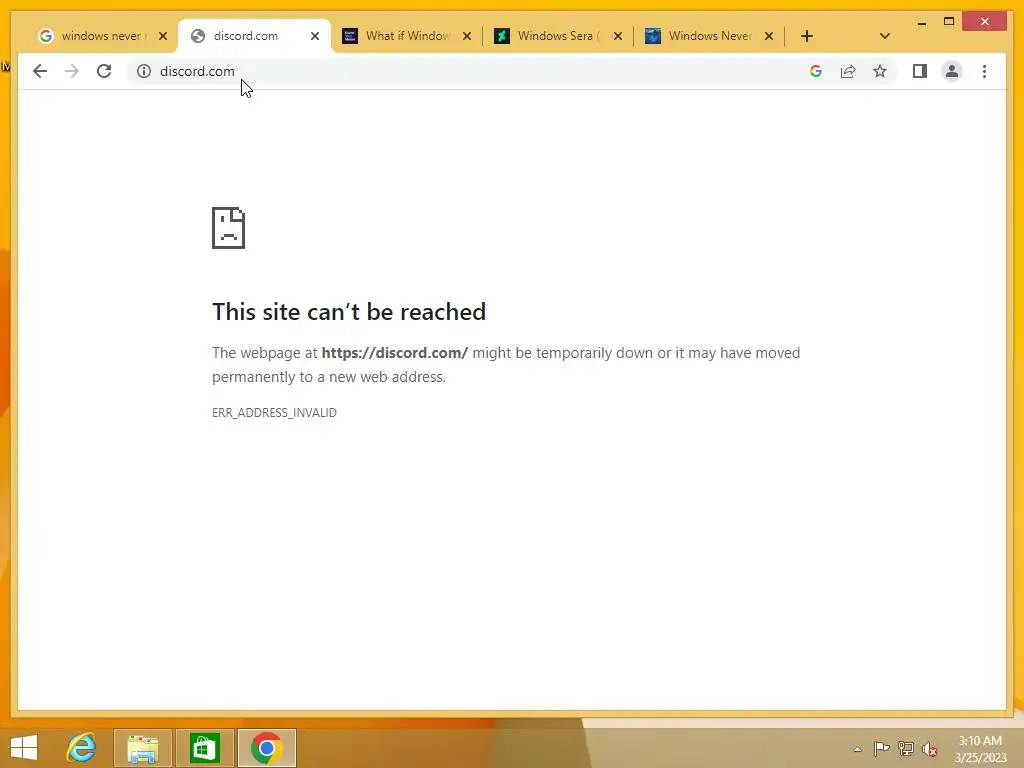
Task: Toggle the Chrome side panel
Action: (x=920, y=71)
